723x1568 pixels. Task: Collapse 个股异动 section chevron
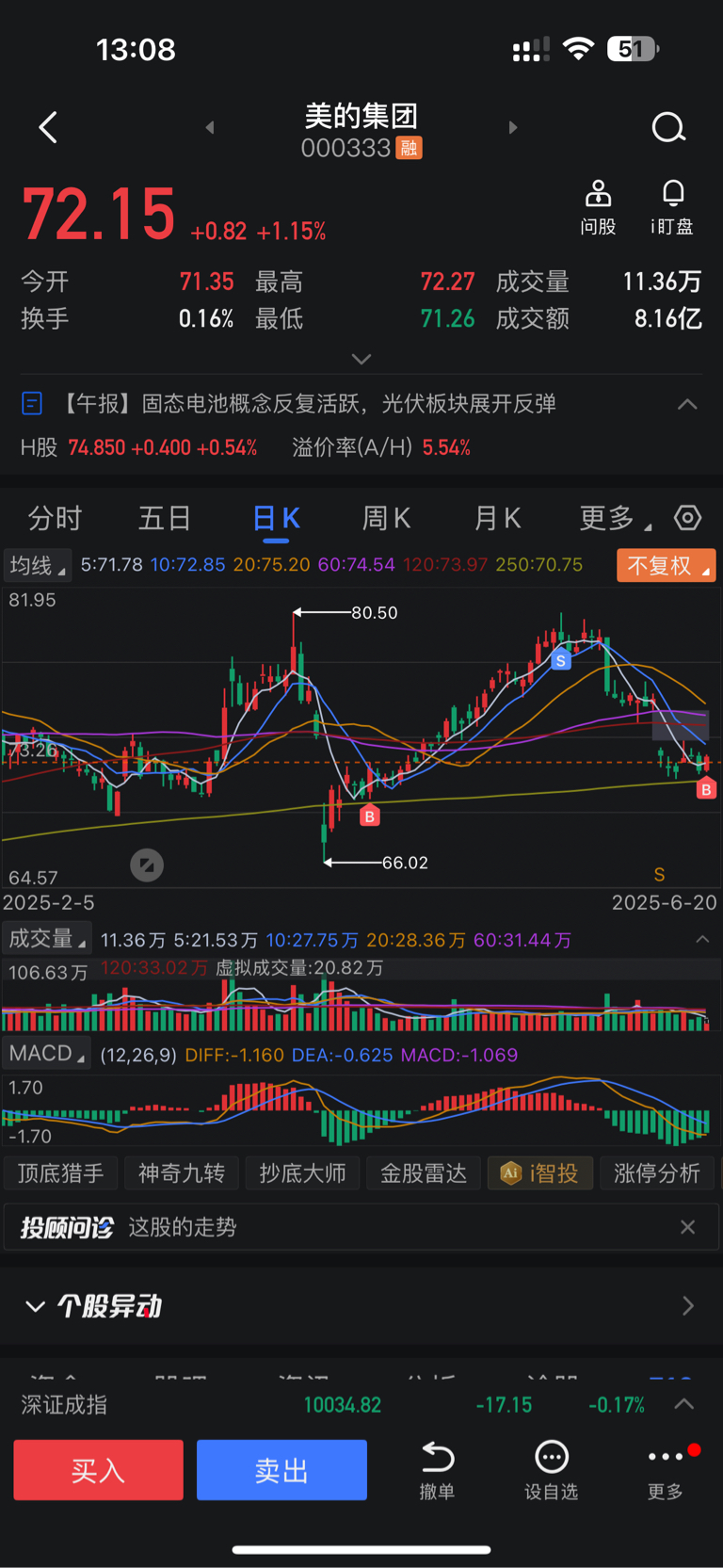point(35,1306)
